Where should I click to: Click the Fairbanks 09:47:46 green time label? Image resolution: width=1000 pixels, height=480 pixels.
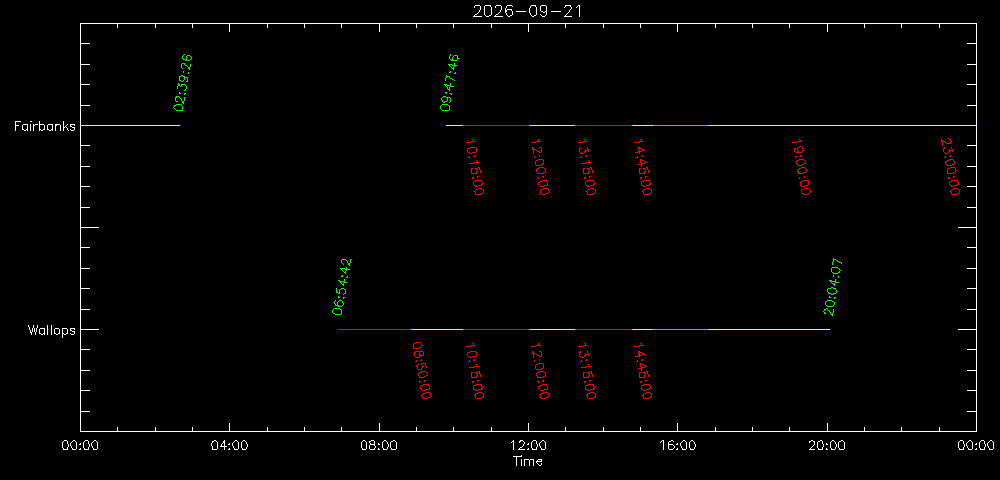click(x=450, y=83)
